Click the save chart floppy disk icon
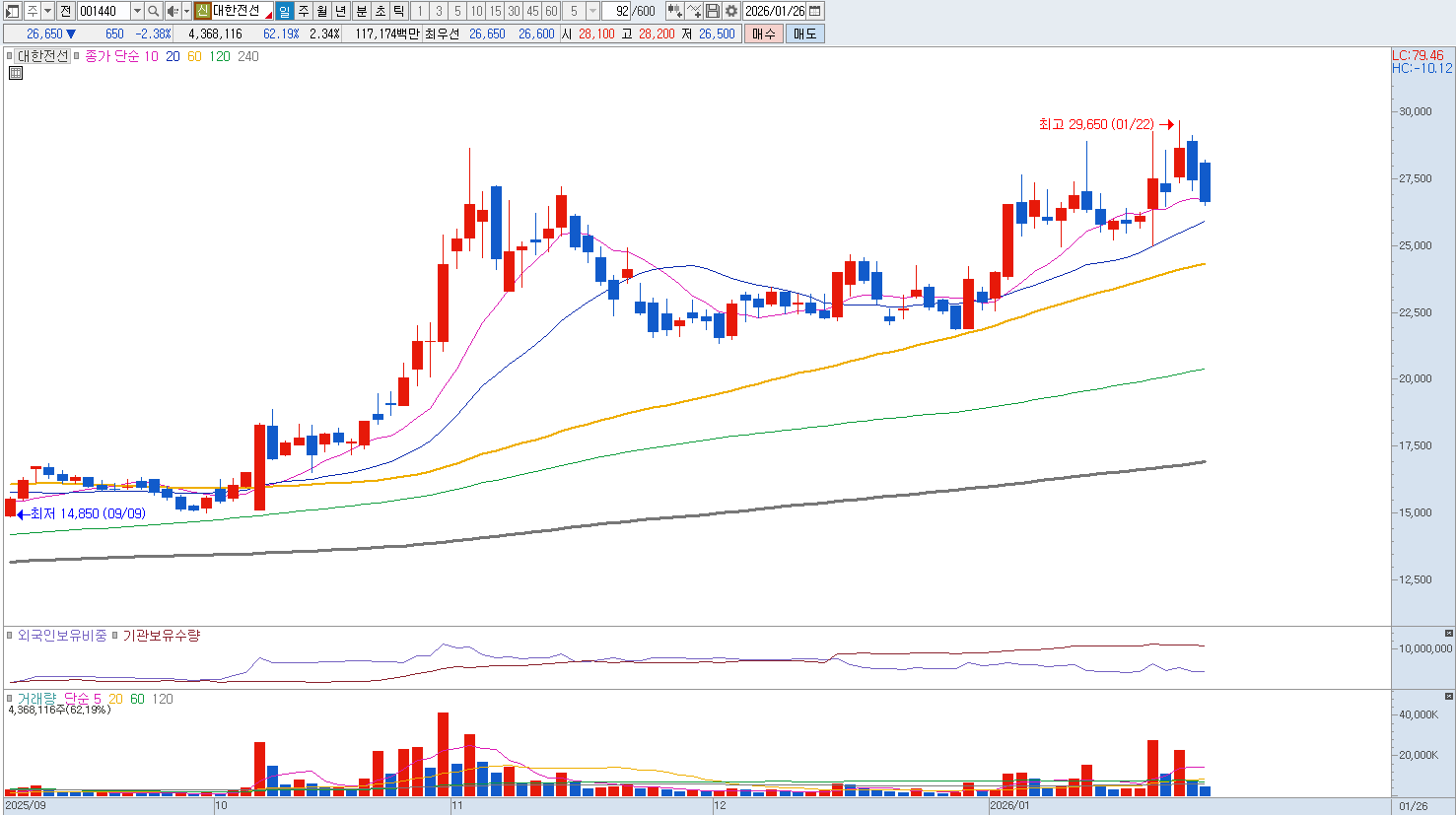 713,11
